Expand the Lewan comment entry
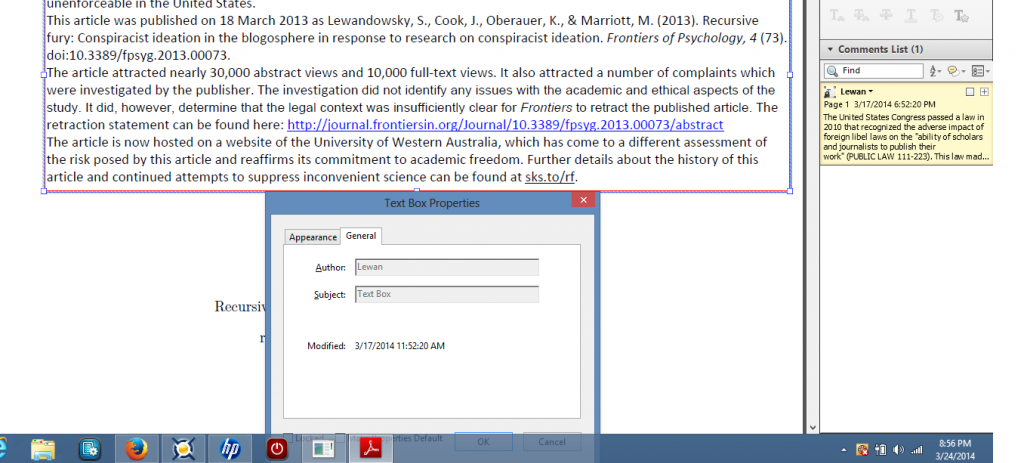 click(984, 91)
